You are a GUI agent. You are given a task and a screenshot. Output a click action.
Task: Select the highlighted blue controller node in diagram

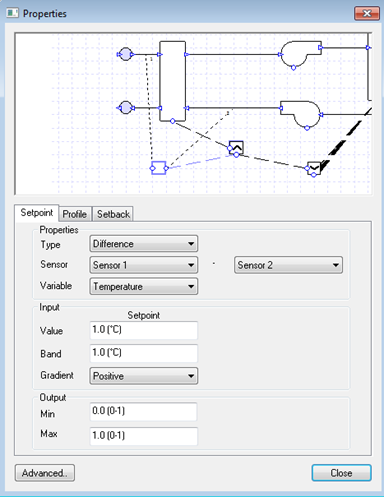(x=159, y=168)
